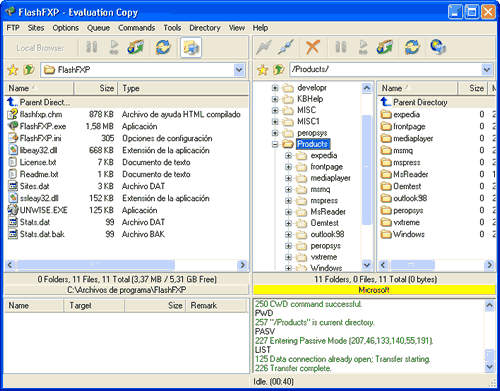Screen dimensions: 500x391
Task: Sort local files by Name column
Action: coord(39,88)
